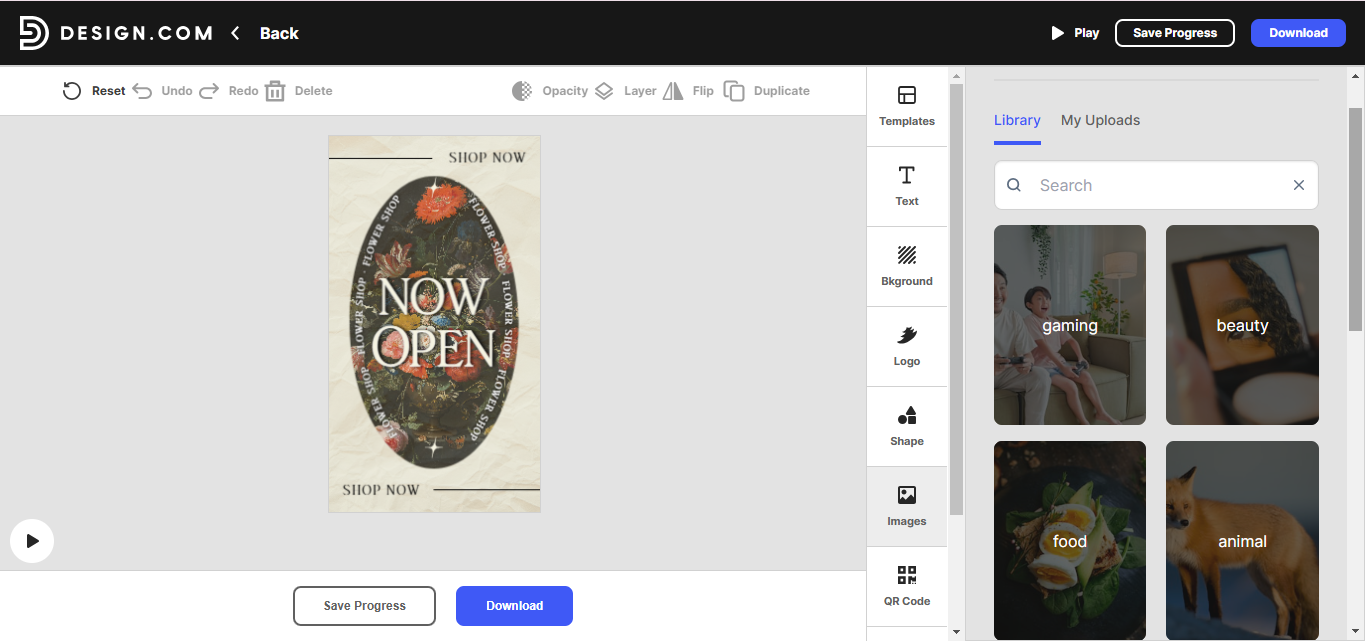The height and width of the screenshot is (641, 1365).
Task: Click Save Progress in the top header
Action: tap(1175, 33)
